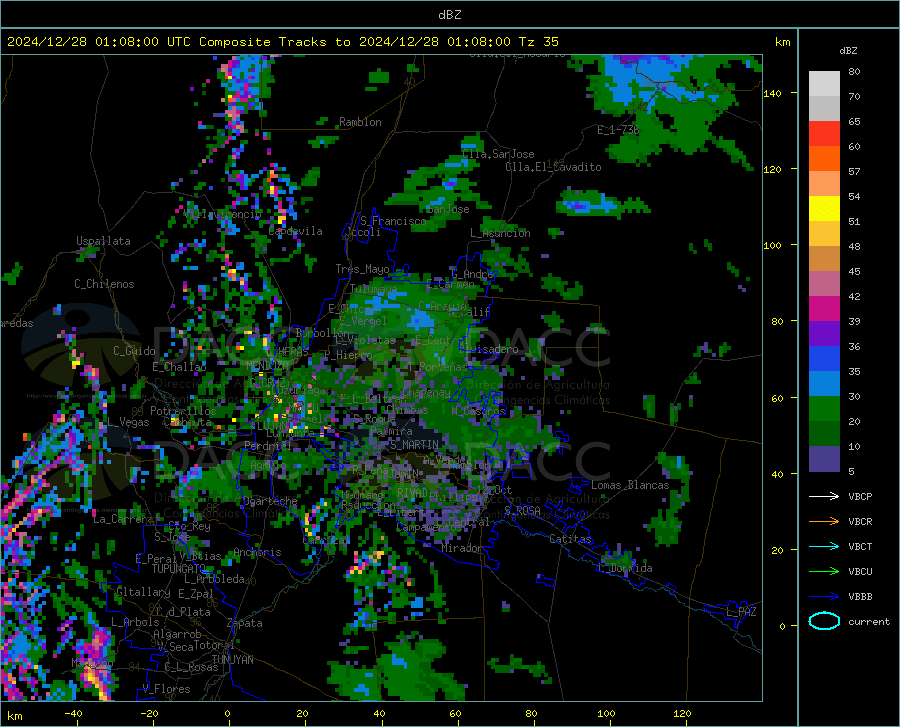900x727 pixels.
Task: Click the Catitas place label
Action: [570, 539]
